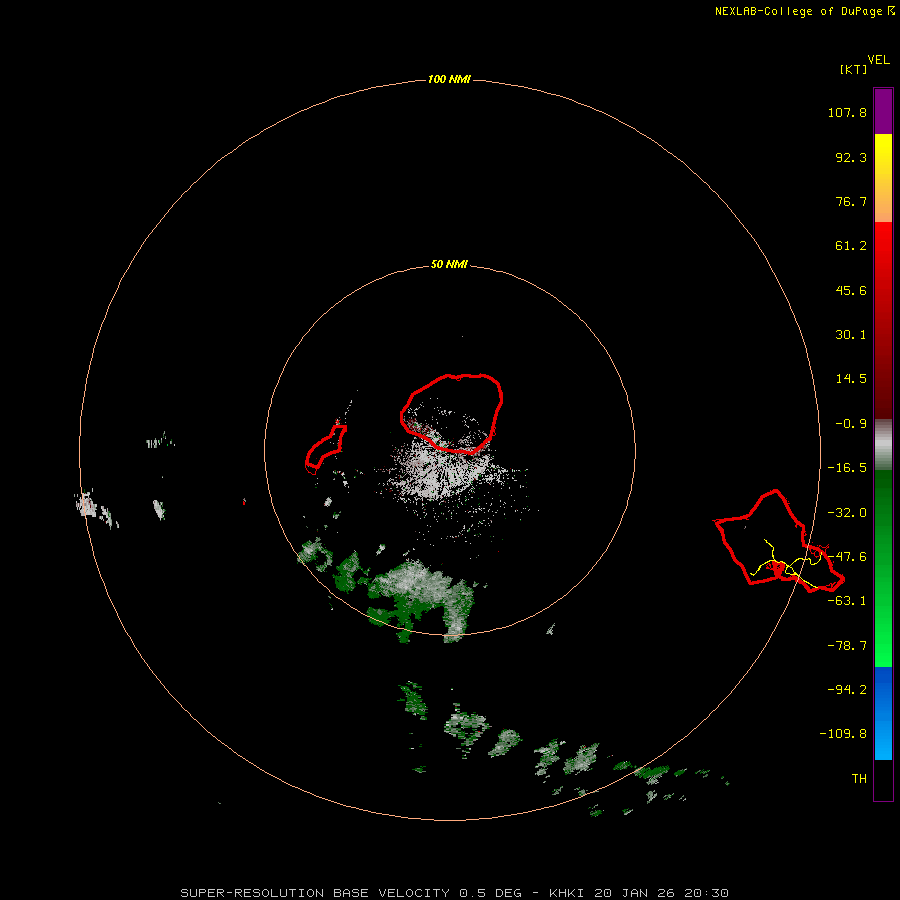Click the -63.1 scale value

tap(847, 601)
